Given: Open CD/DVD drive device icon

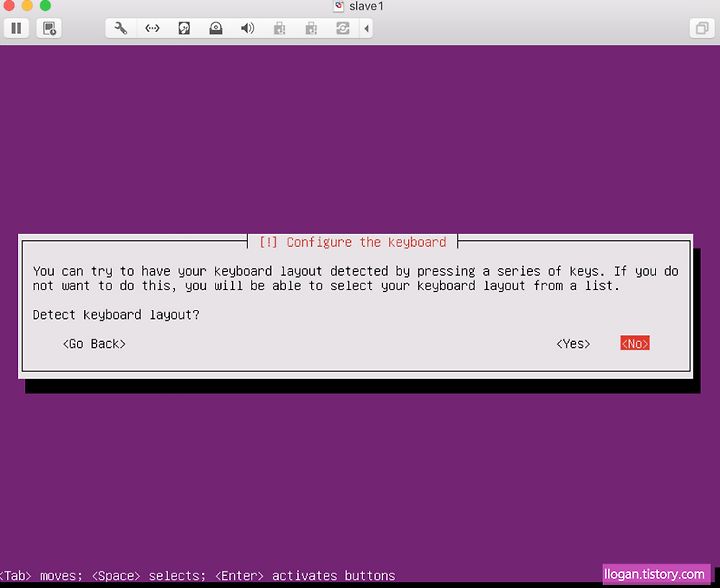Looking at the screenshot, I should pos(216,28).
